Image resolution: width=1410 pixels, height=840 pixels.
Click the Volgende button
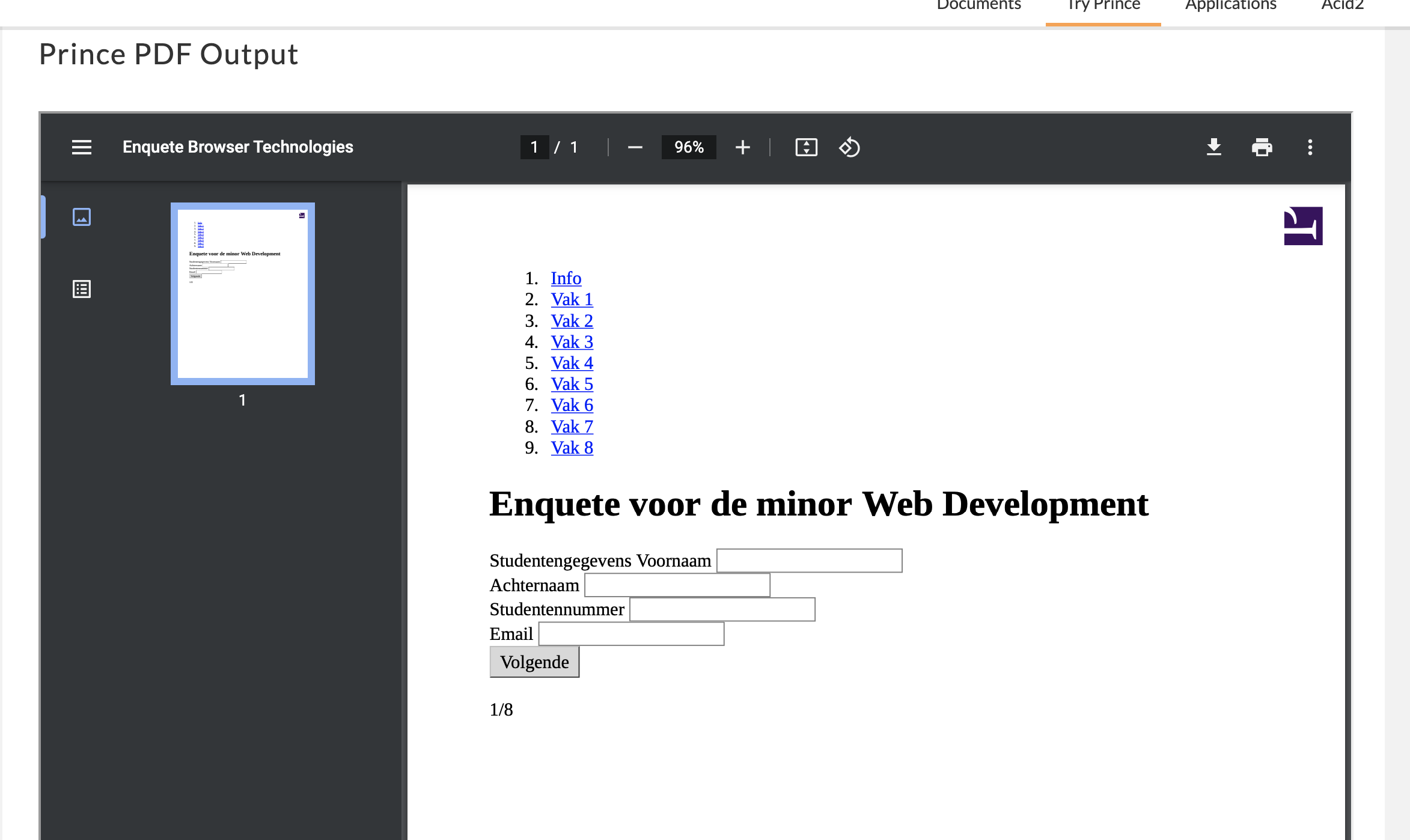[534, 662]
